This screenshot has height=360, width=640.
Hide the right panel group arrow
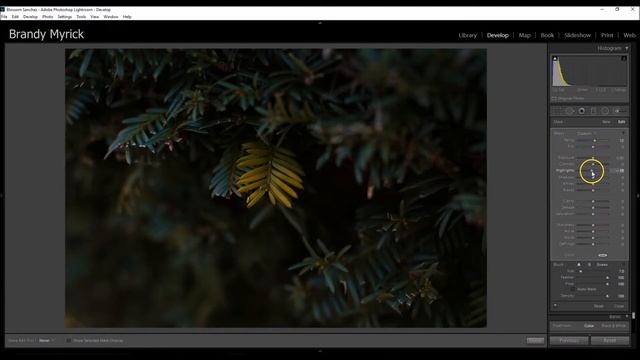[638, 196]
